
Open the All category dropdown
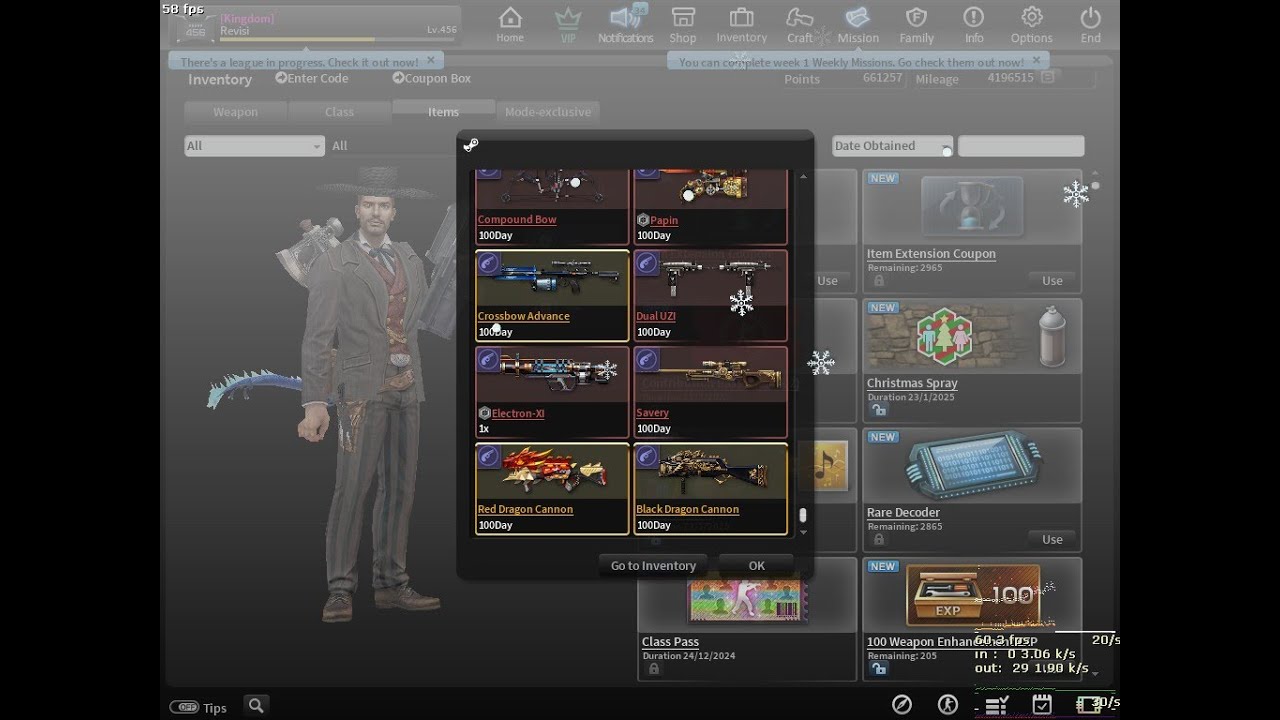[x=254, y=146]
